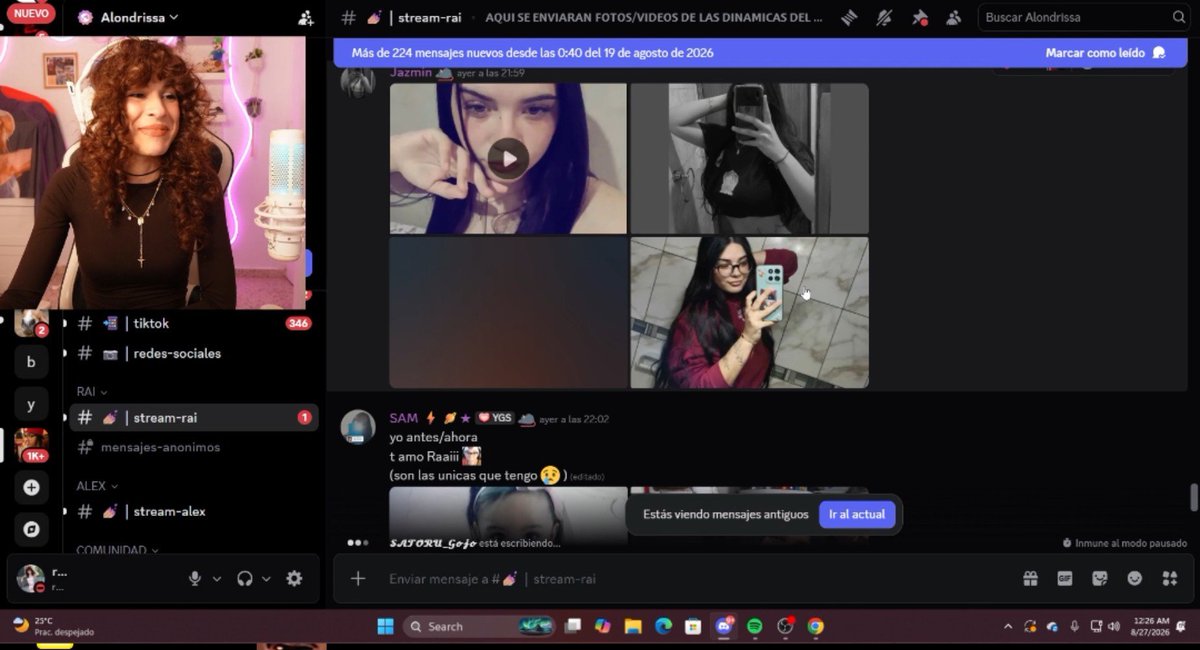Open the emoji picker
This screenshot has width=1200, height=650.
pos(1135,578)
